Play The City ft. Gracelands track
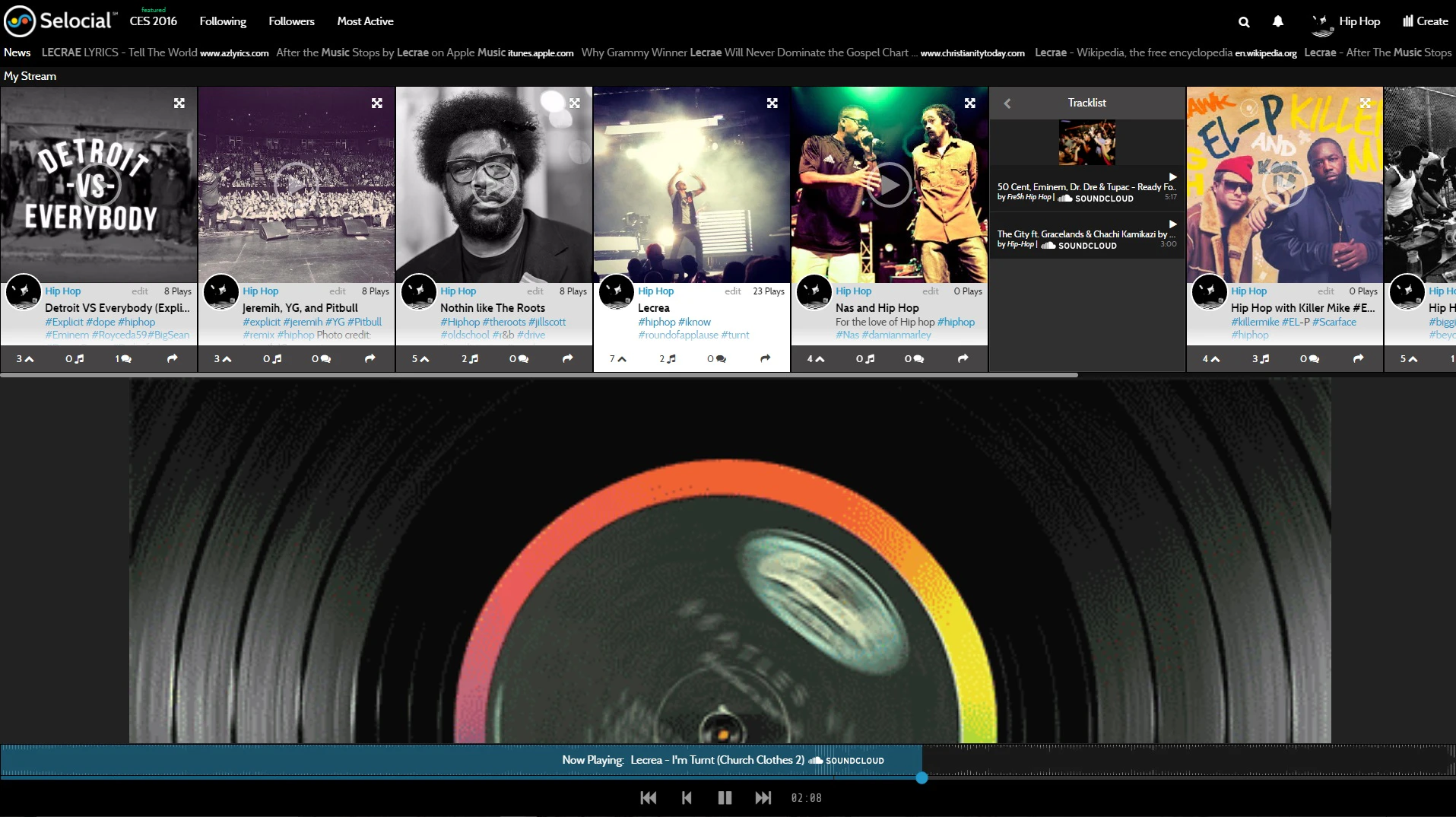 click(1172, 224)
